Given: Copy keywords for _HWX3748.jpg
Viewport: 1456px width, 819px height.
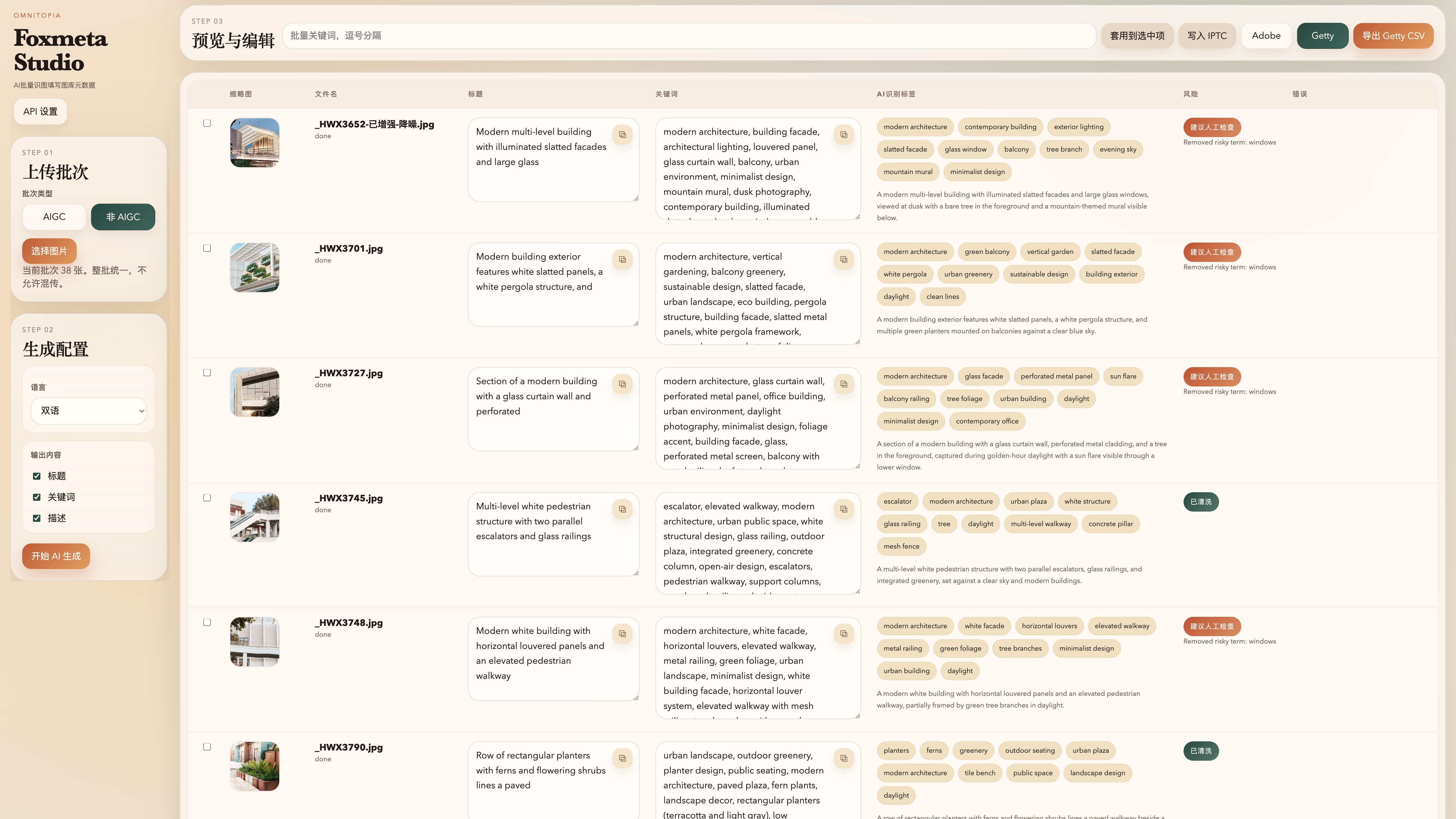Looking at the screenshot, I should coord(843,634).
